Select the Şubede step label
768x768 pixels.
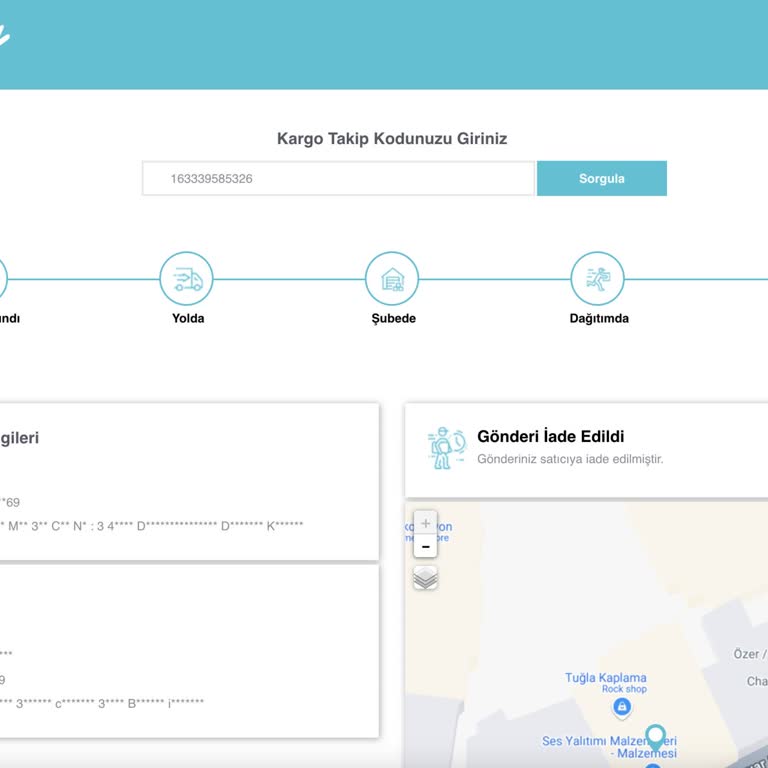392,319
